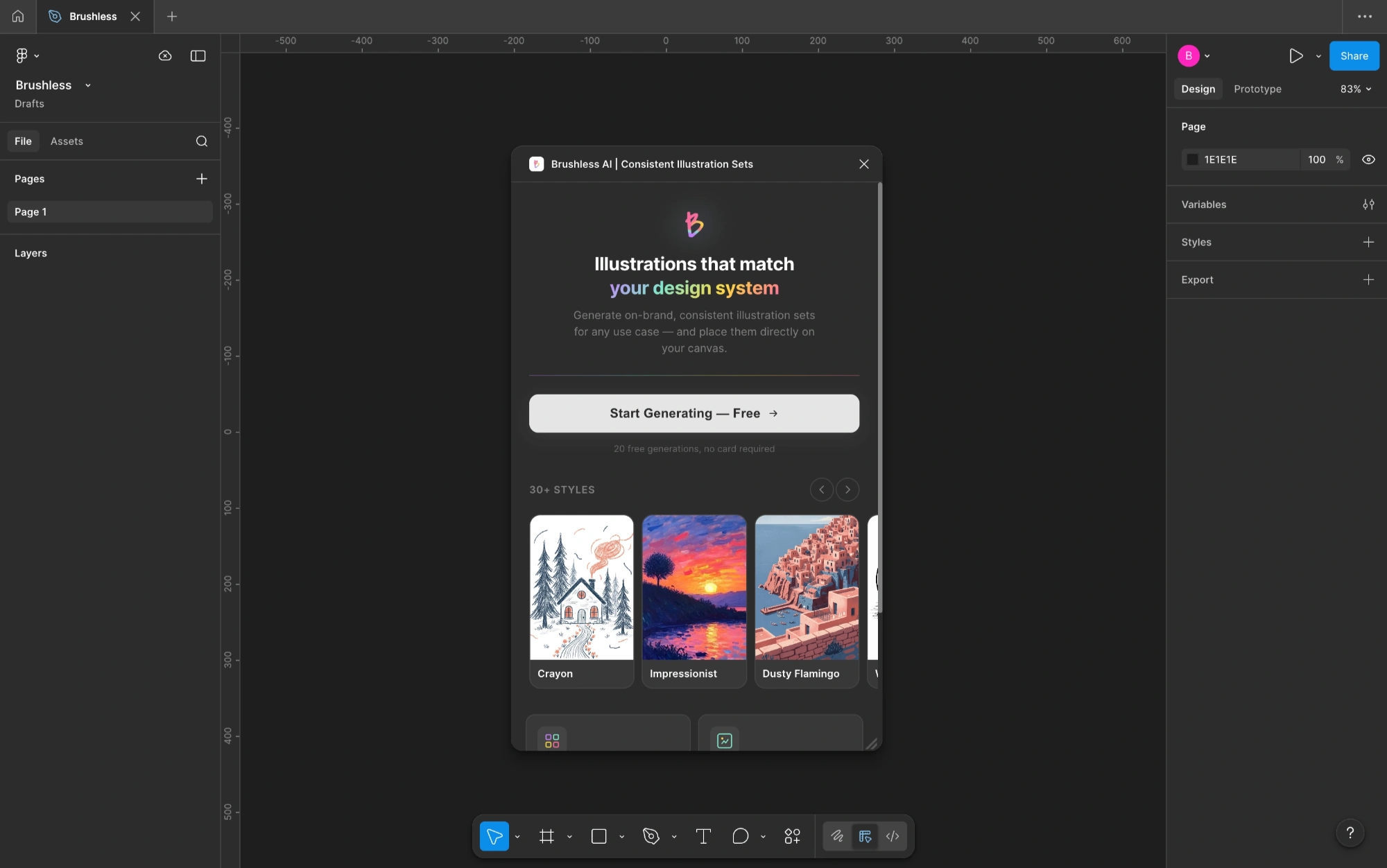Screen dimensions: 1387x868
Task: Select the Frame tool in toolbar
Action: click(546, 836)
